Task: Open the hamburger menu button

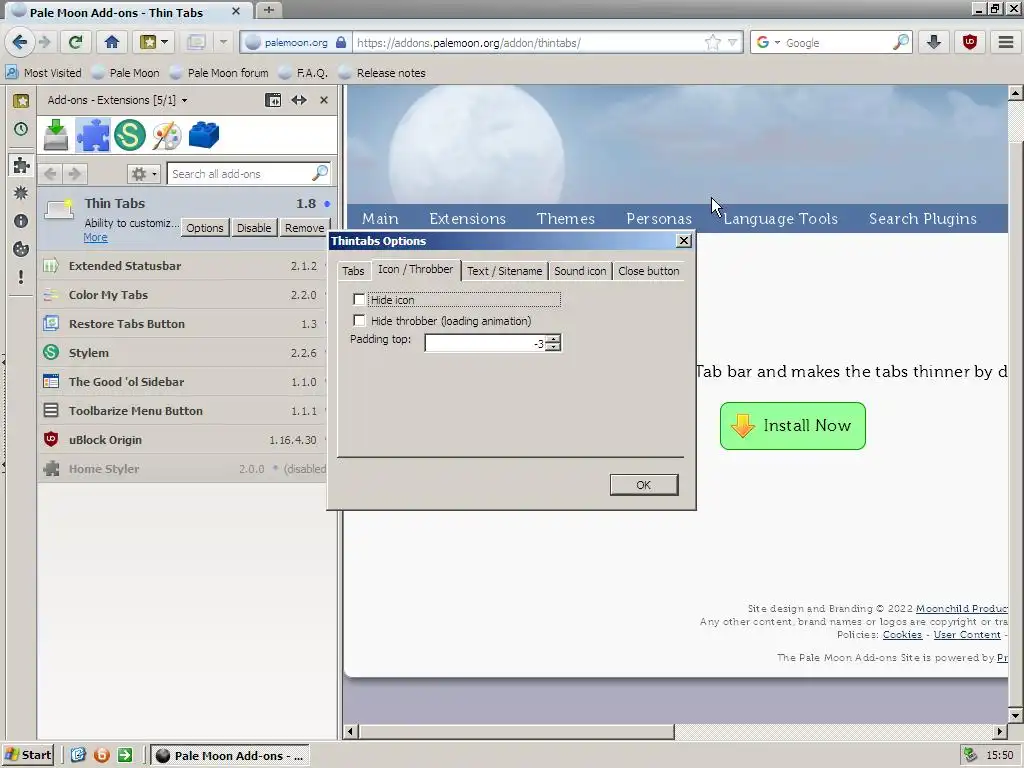Action: tap(1006, 42)
